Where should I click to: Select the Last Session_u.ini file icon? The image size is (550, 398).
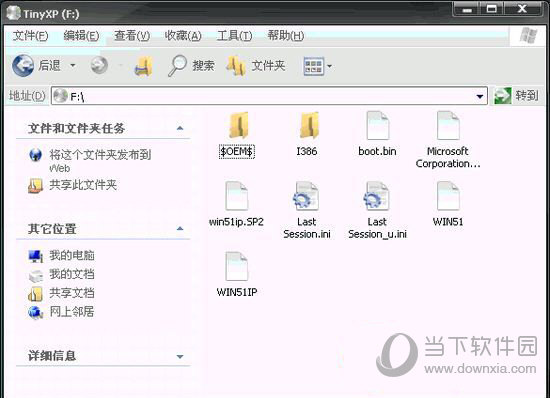coord(376,196)
